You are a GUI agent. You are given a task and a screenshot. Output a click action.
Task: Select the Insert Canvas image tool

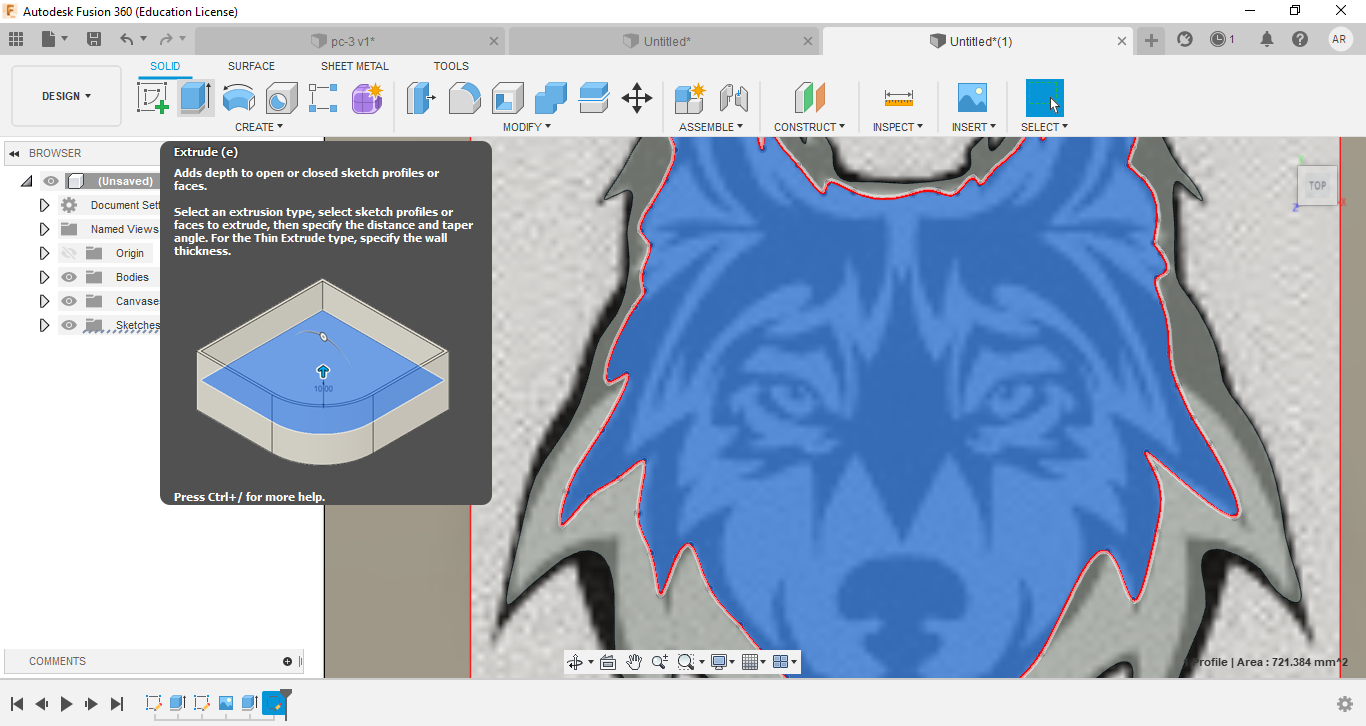coord(972,98)
